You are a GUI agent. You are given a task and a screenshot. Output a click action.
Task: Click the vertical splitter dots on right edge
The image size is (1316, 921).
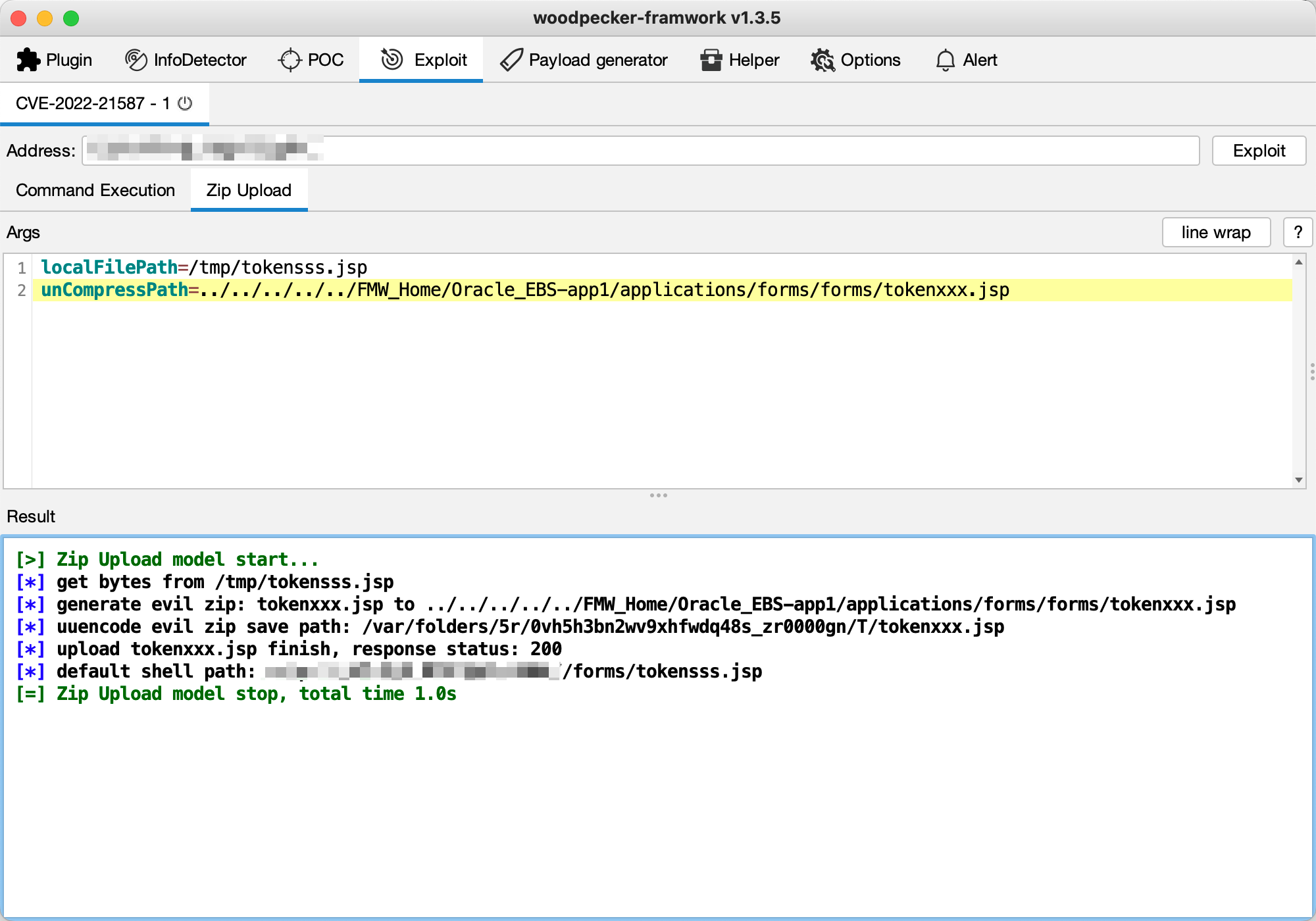click(1312, 371)
